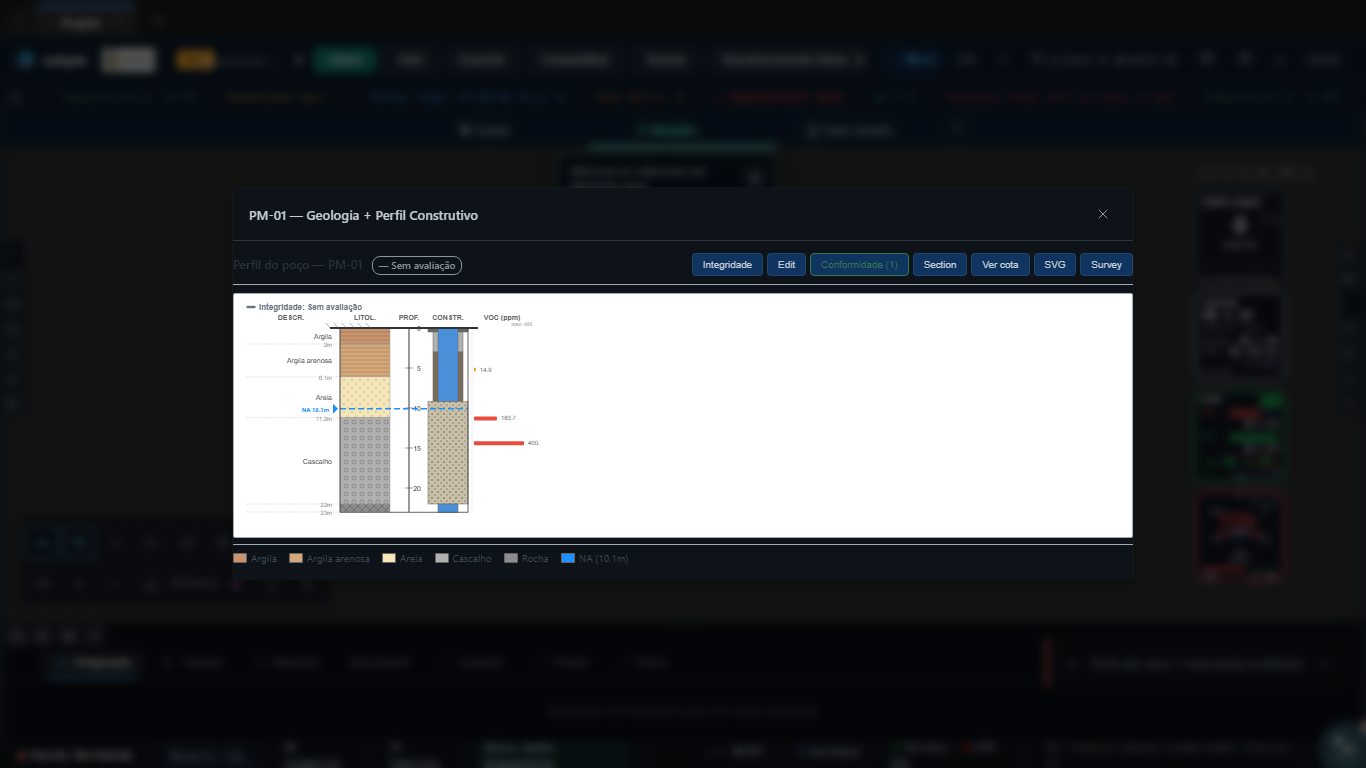Click the gray Cascalho block in lithology column
The image size is (1366, 768).
tap(365, 460)
